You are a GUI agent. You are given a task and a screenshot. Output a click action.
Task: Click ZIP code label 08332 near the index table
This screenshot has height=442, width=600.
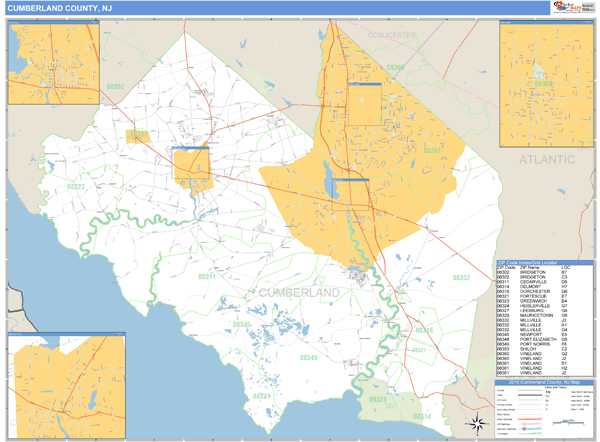click(x=462, y=277)
